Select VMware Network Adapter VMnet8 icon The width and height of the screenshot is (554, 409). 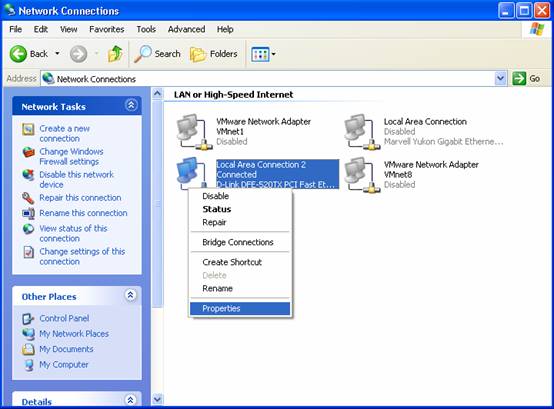[x=362, y=176]
